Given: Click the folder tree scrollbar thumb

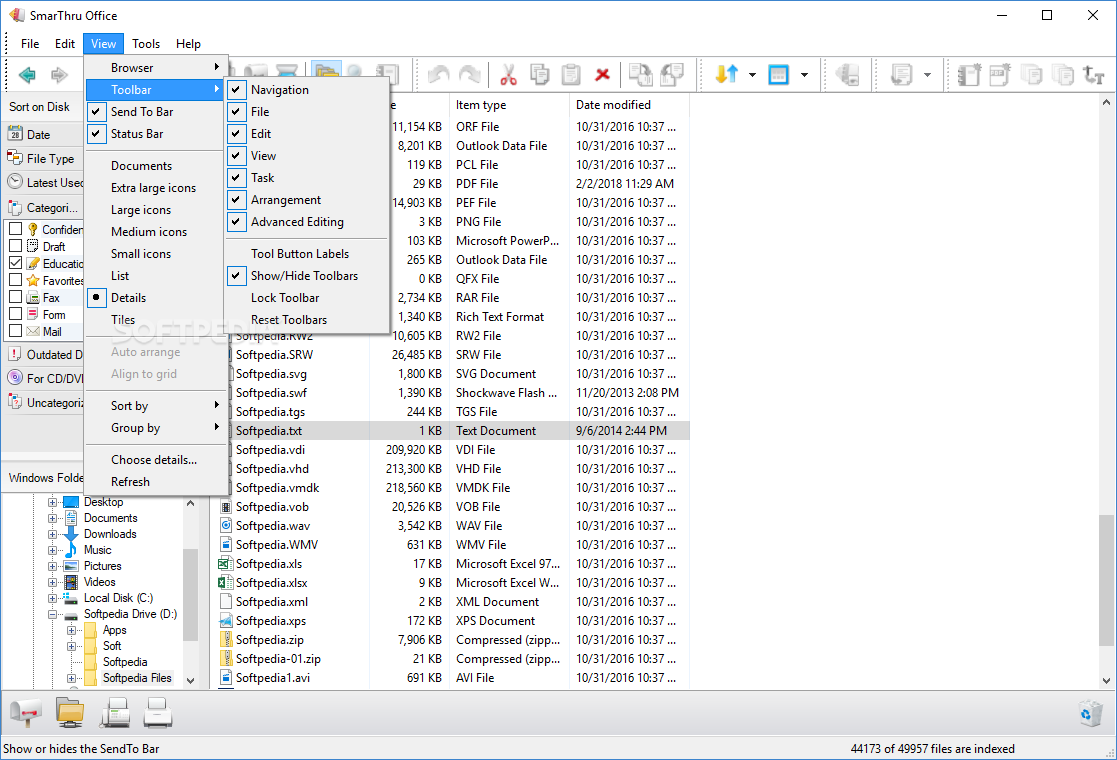Looking at the screenshot, I should pos(189,595).
